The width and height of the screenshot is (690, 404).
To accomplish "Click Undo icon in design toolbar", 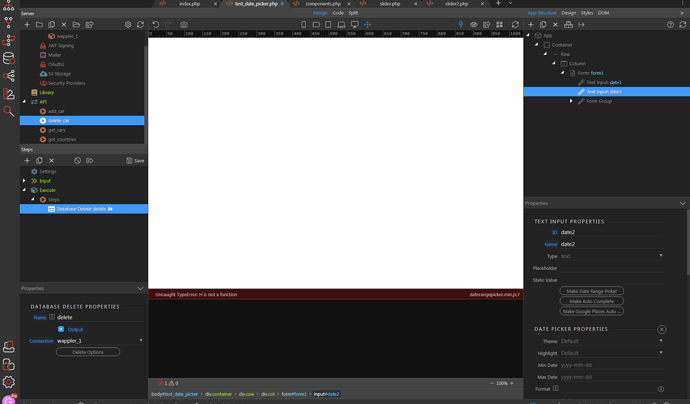I will [156, 25].
